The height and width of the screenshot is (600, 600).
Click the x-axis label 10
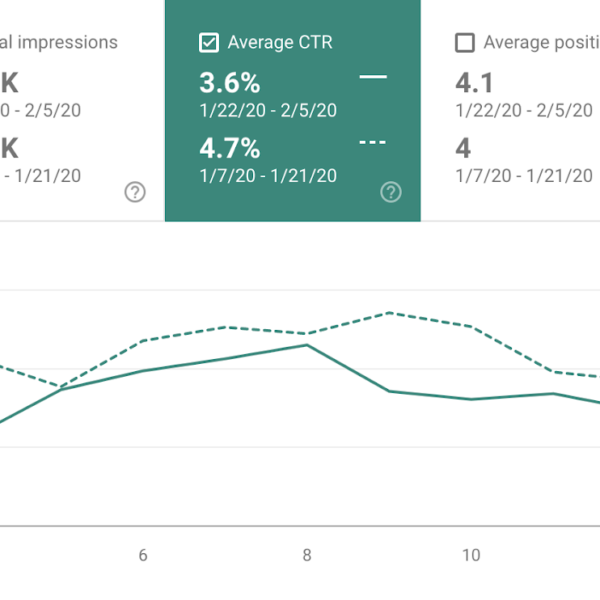(471, 555)
